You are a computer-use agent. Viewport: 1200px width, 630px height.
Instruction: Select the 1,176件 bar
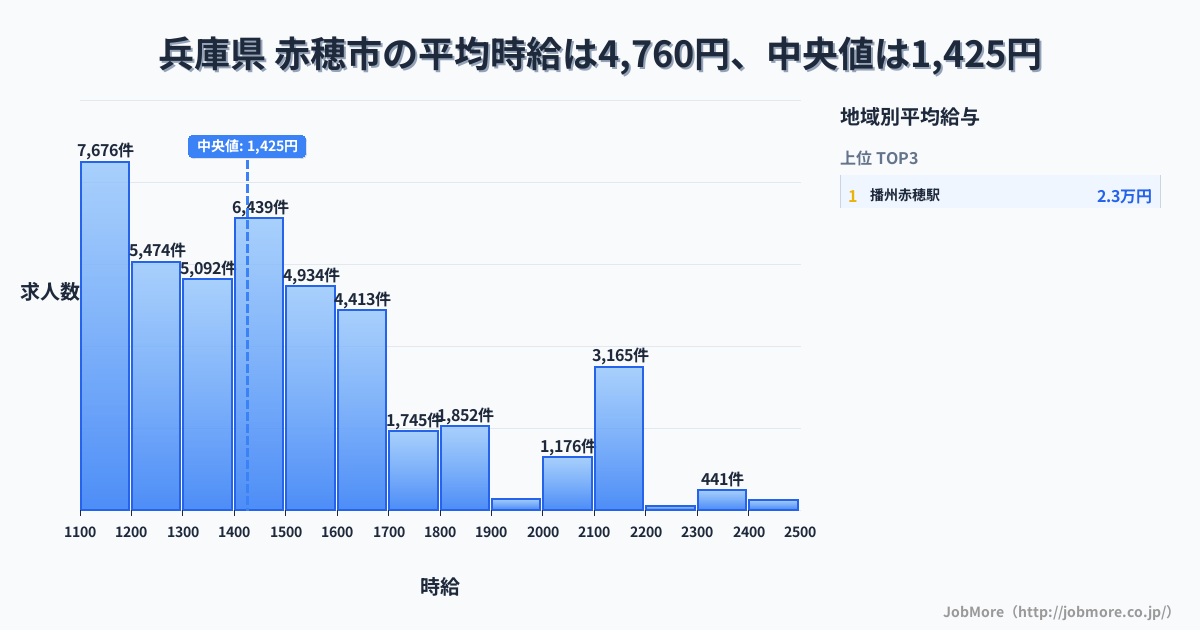[567, 483]
